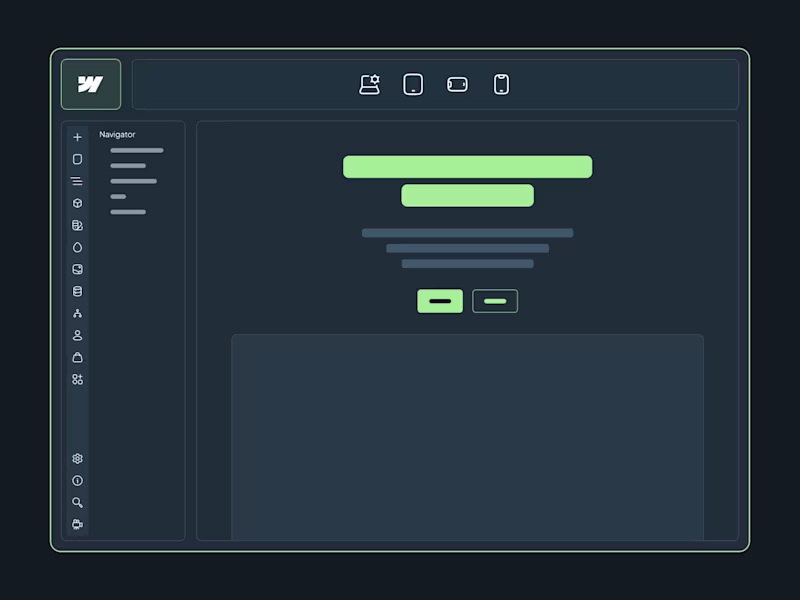Open CMS database icon
Screen dimensions: 800x600
(x=78, y=291)
